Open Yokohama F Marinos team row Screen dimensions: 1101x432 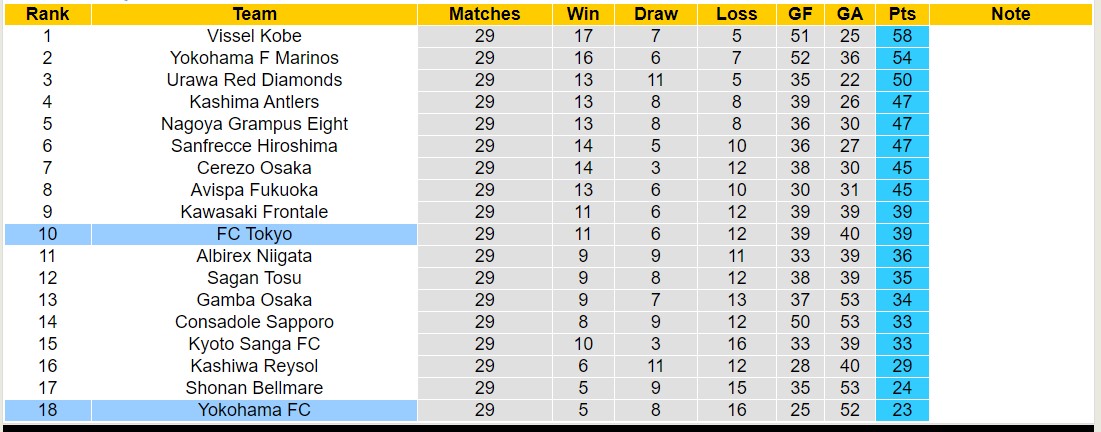pos(254,58)
